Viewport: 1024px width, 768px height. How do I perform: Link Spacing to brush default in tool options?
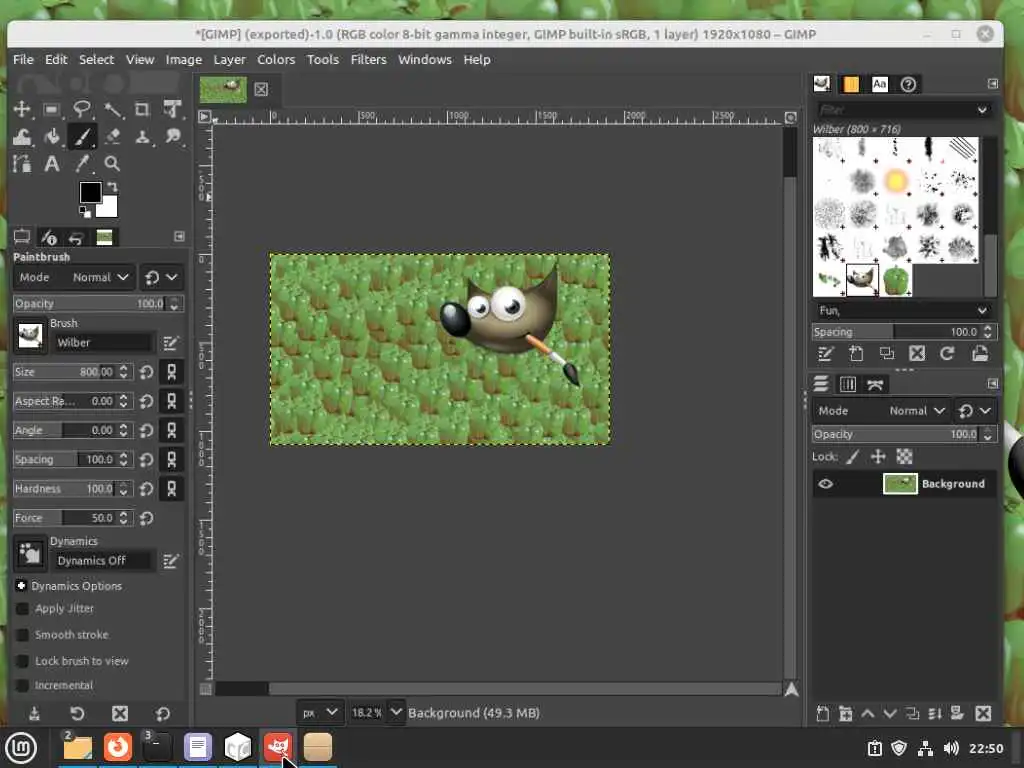point(171,459)
